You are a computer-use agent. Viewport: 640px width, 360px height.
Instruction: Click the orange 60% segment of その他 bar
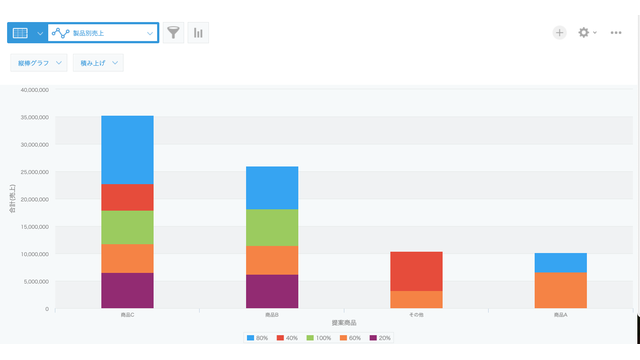[x=416, y=300]
